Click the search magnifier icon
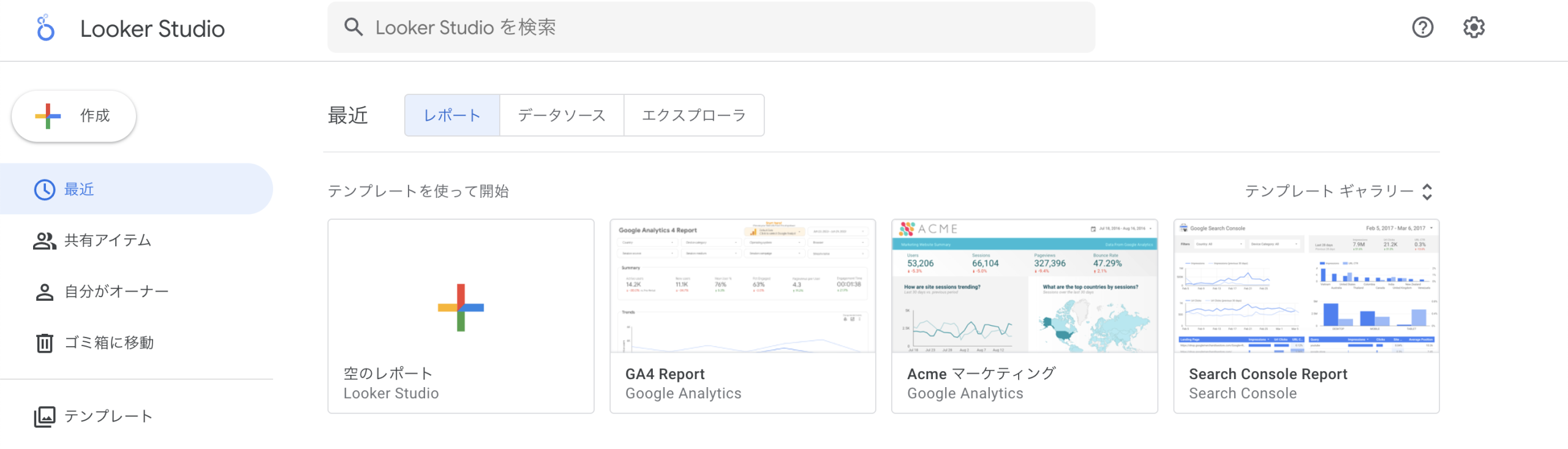This screenshot has width=1568, height=449. coord(353,27)
